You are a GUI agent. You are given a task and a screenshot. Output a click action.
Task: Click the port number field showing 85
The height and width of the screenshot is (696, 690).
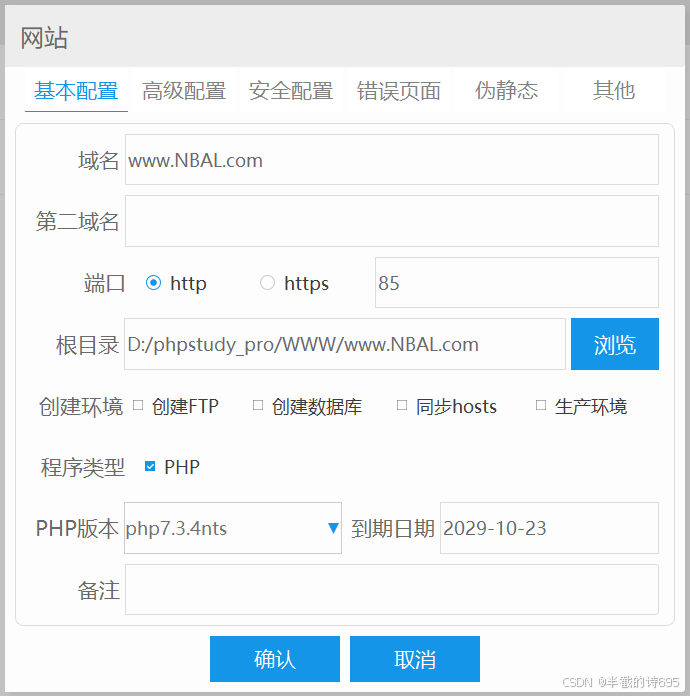(x=517, y=283)
